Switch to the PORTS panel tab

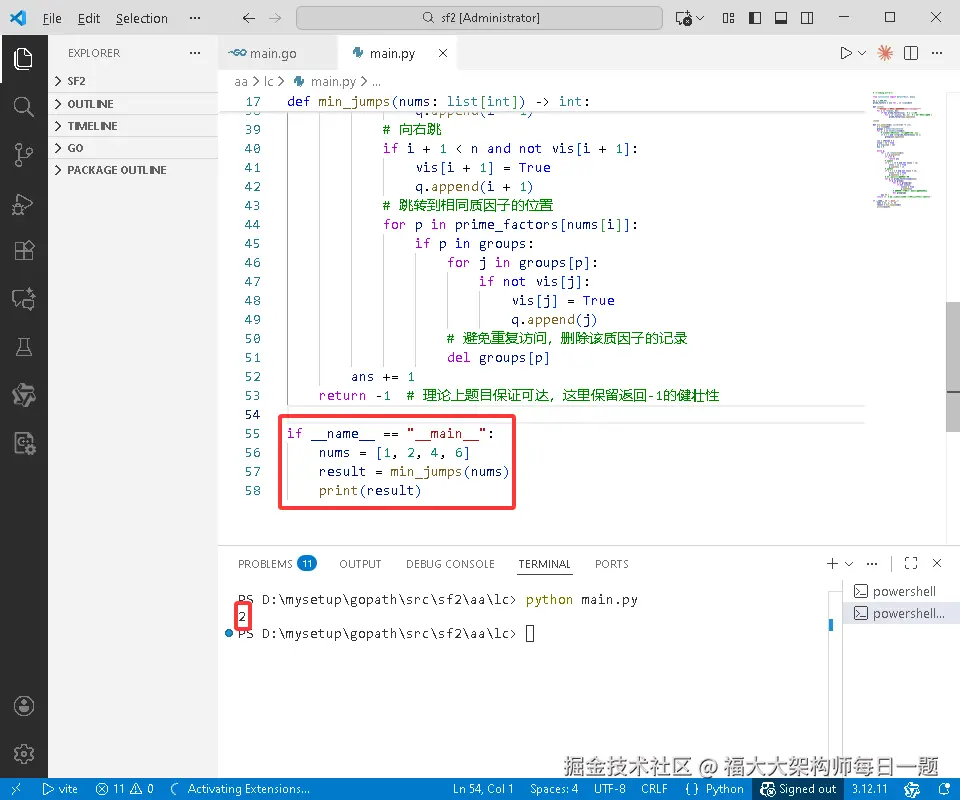pyautogui.click(x=612, y=564)
